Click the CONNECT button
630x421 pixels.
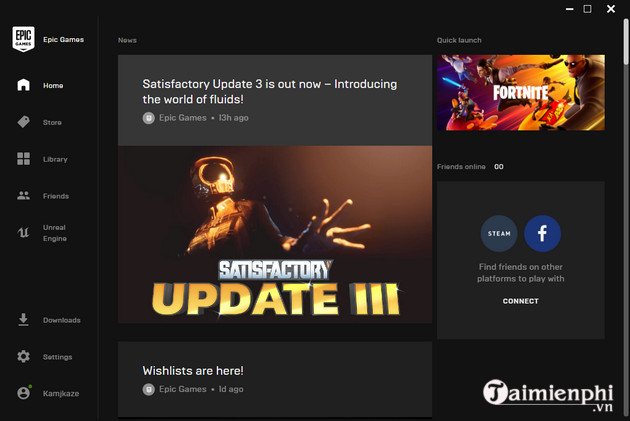[521, 301]
